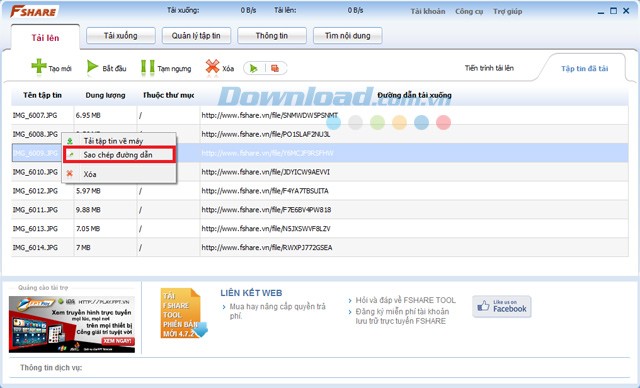Image resolution: width=640 pixels, height=388 pixels.
Task: Click the Like us on Facebook button
Action: click(502, 306)
